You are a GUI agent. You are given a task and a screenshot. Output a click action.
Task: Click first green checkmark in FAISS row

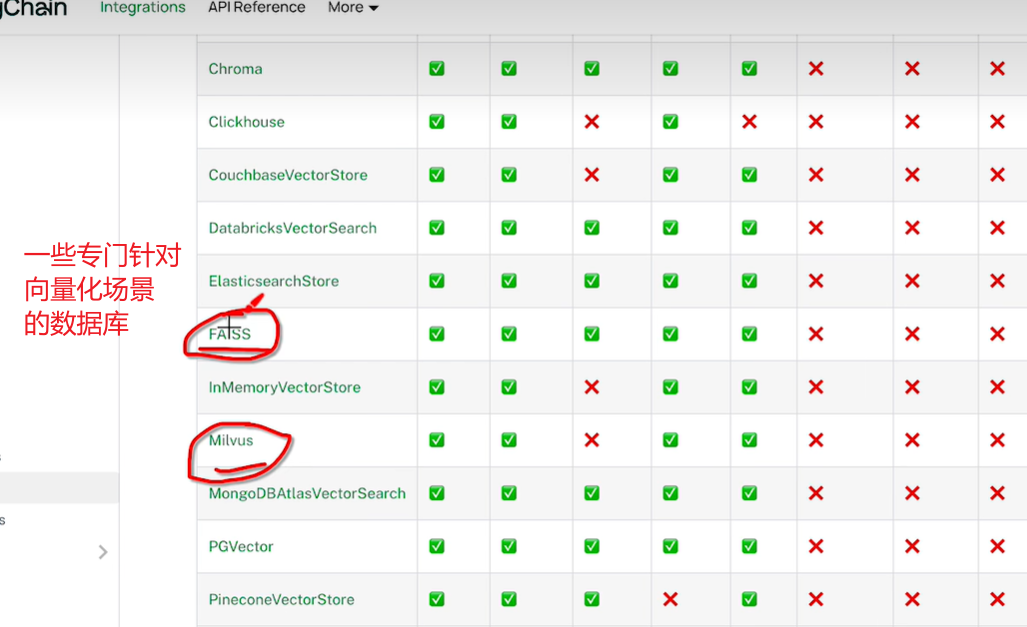(x=437, y=334)
